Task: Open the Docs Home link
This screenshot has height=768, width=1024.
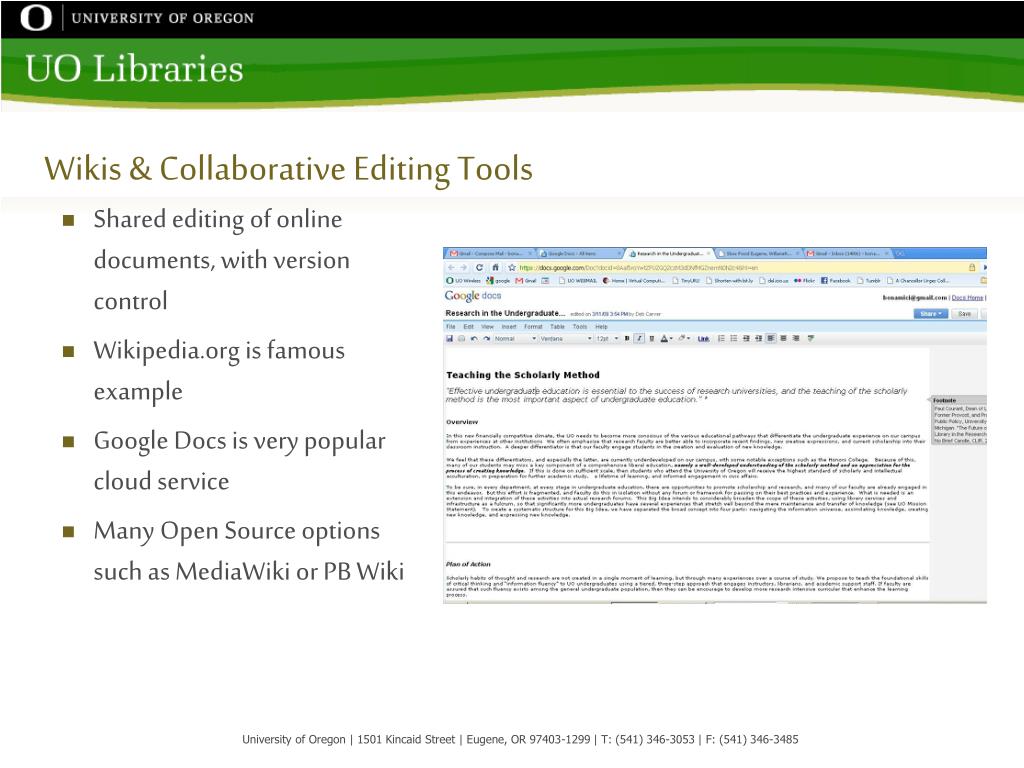Action: pos(967,298)
